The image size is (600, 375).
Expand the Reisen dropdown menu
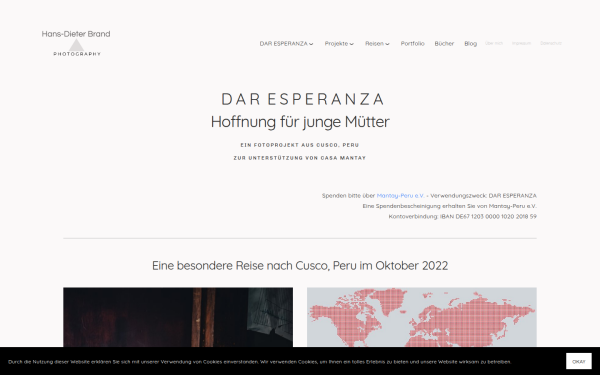click(x=377, y=44)
